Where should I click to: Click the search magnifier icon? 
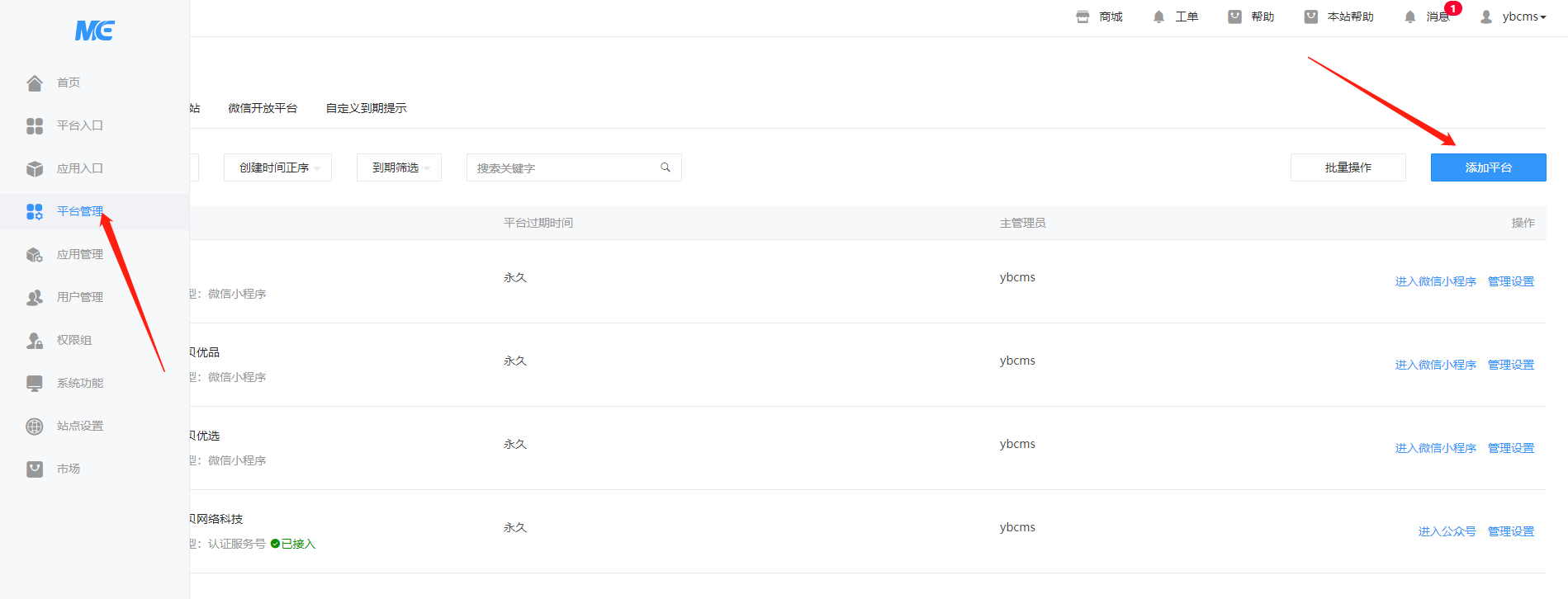665,167
